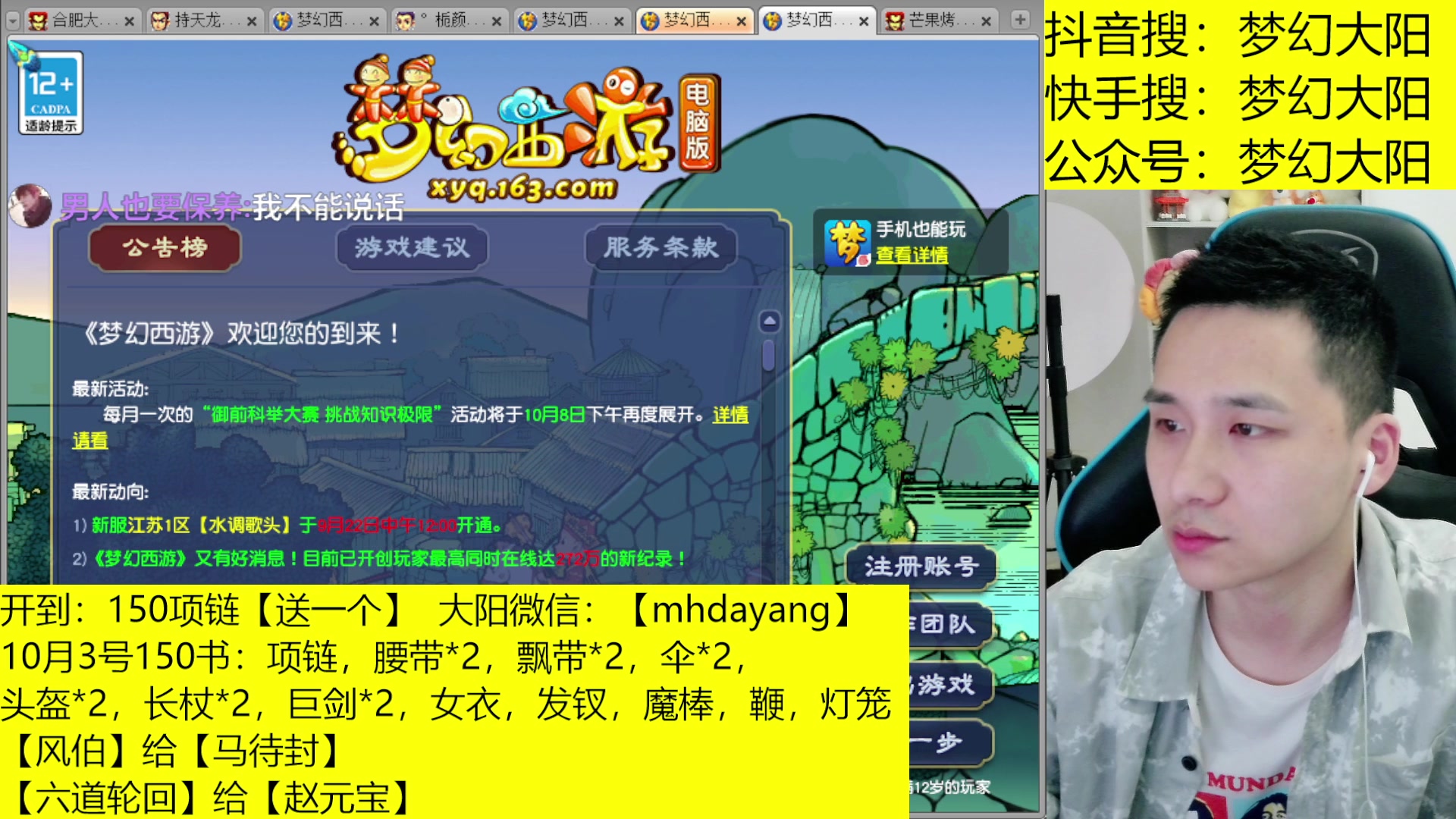Screen dimensions: 1456x819
Task: Open the 查看详情 link
Action: (912, 256)
